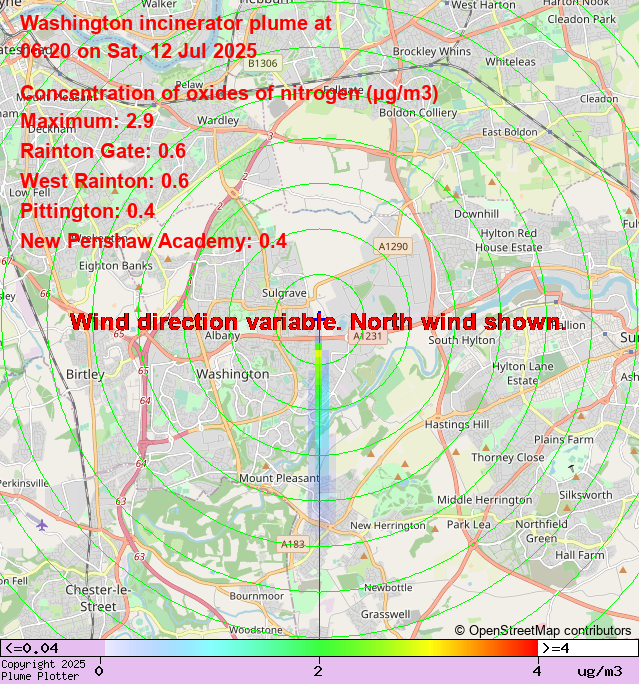
Task: Click the purple airplane airport icon
Action: pyautogui.click(x=42, y=525)
